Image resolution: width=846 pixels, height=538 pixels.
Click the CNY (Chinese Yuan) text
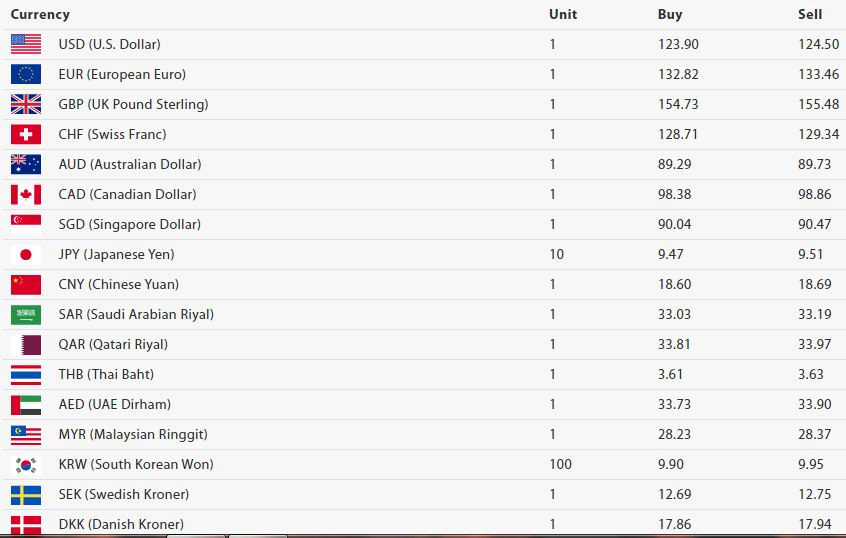(x=119, y=284)
